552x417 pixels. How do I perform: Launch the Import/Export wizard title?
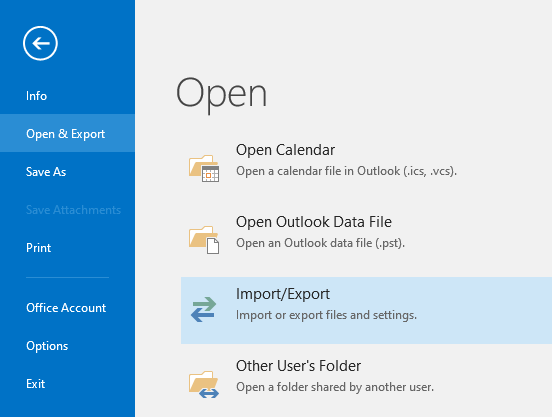click(x=283, y=294)
